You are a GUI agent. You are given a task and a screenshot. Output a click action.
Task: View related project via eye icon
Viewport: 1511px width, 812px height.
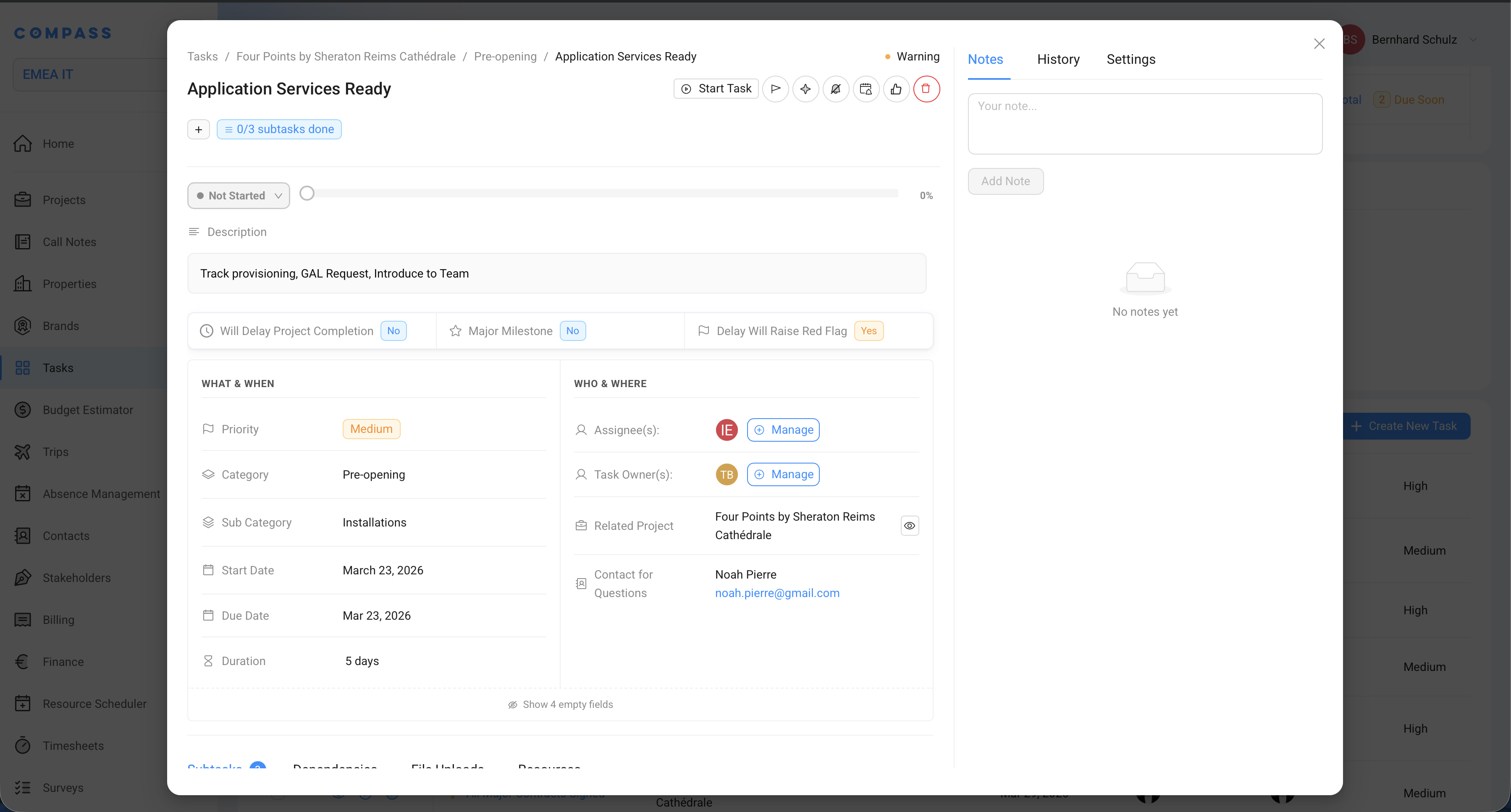click(x=909, y=526)
